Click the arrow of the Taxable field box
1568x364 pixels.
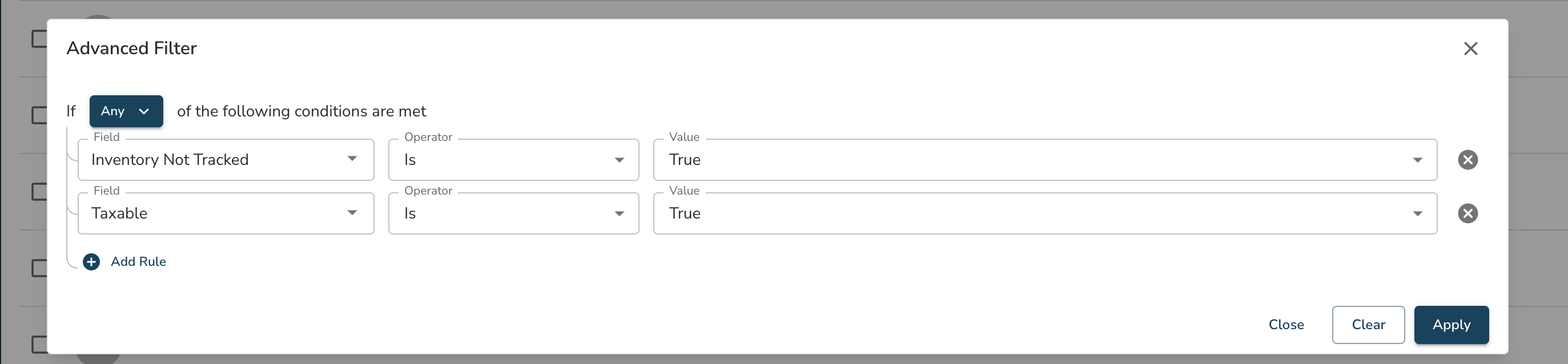click(352, 213)
